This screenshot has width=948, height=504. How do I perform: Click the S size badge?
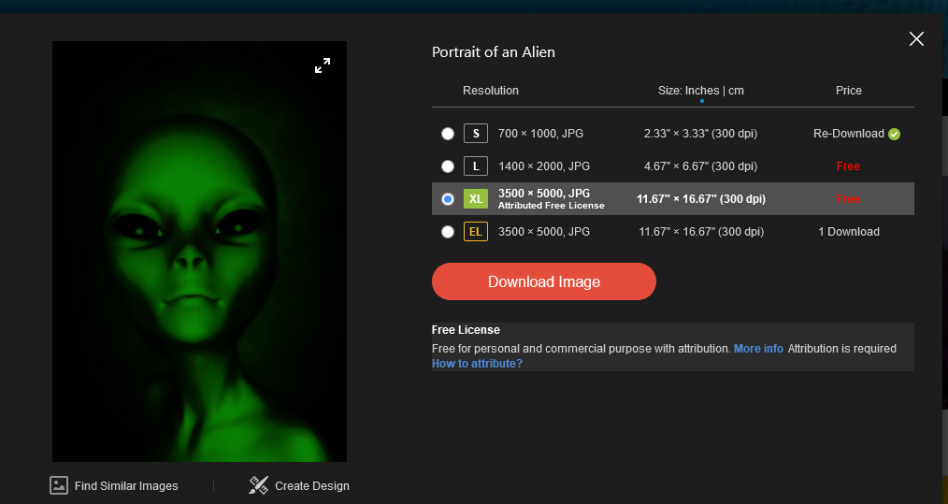tap(476, 134)
